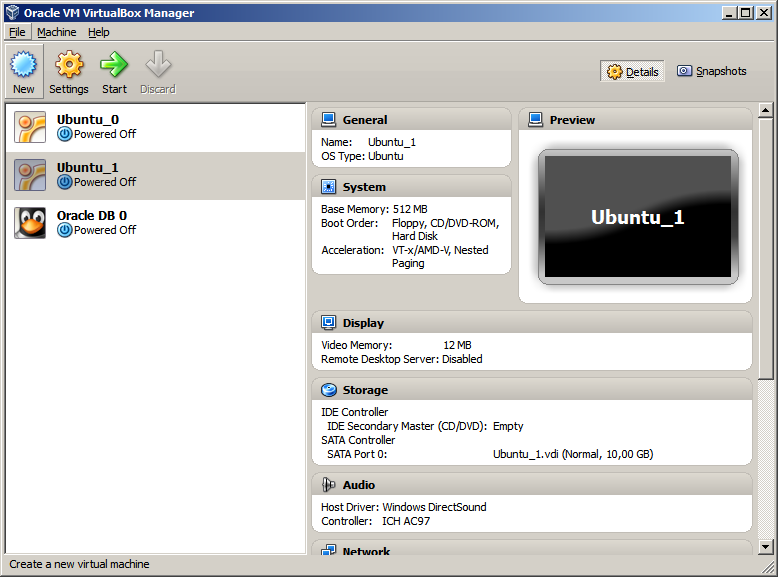Click the Boot Order value text
Screen dimensions: 778x577
tap(445, 230)
